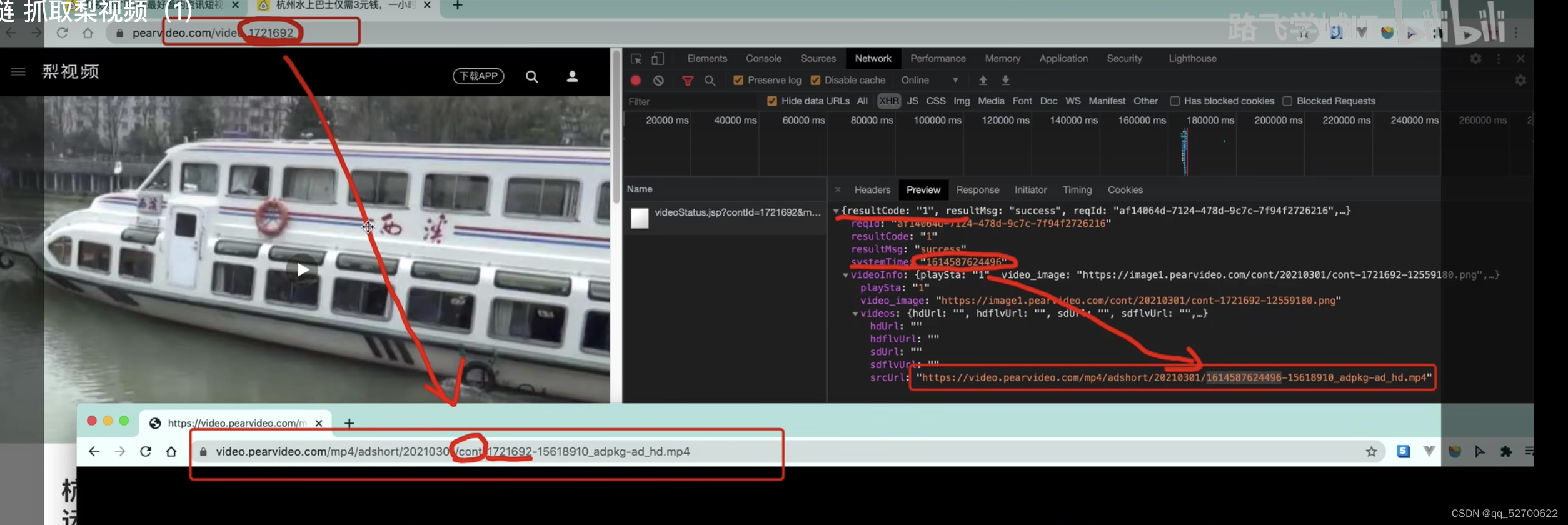Screen dimensions: 1568x525
Task: Open search on the Pear Video page
Action: [531, 76]
